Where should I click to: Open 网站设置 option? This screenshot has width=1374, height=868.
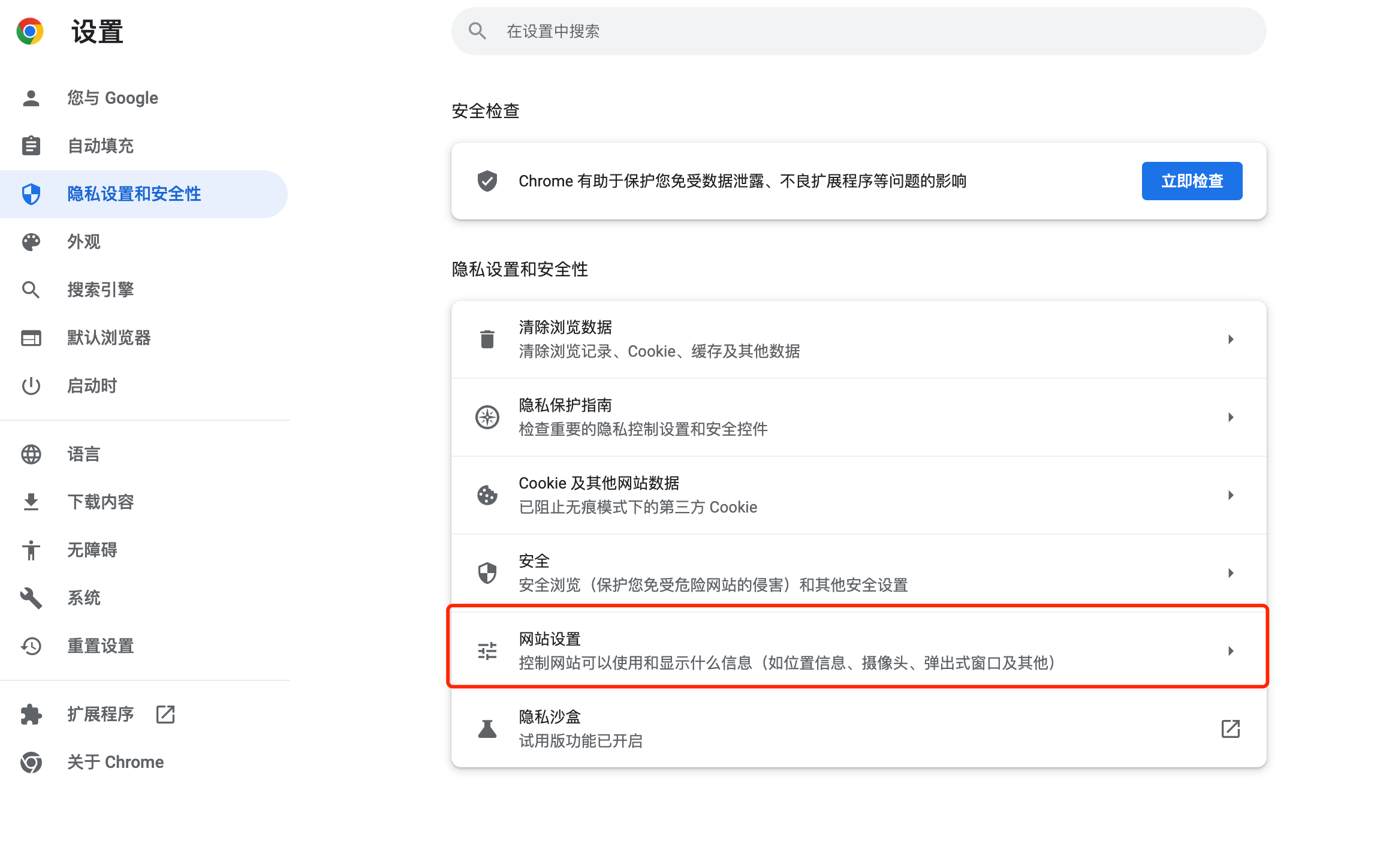[x=858, y=650]
